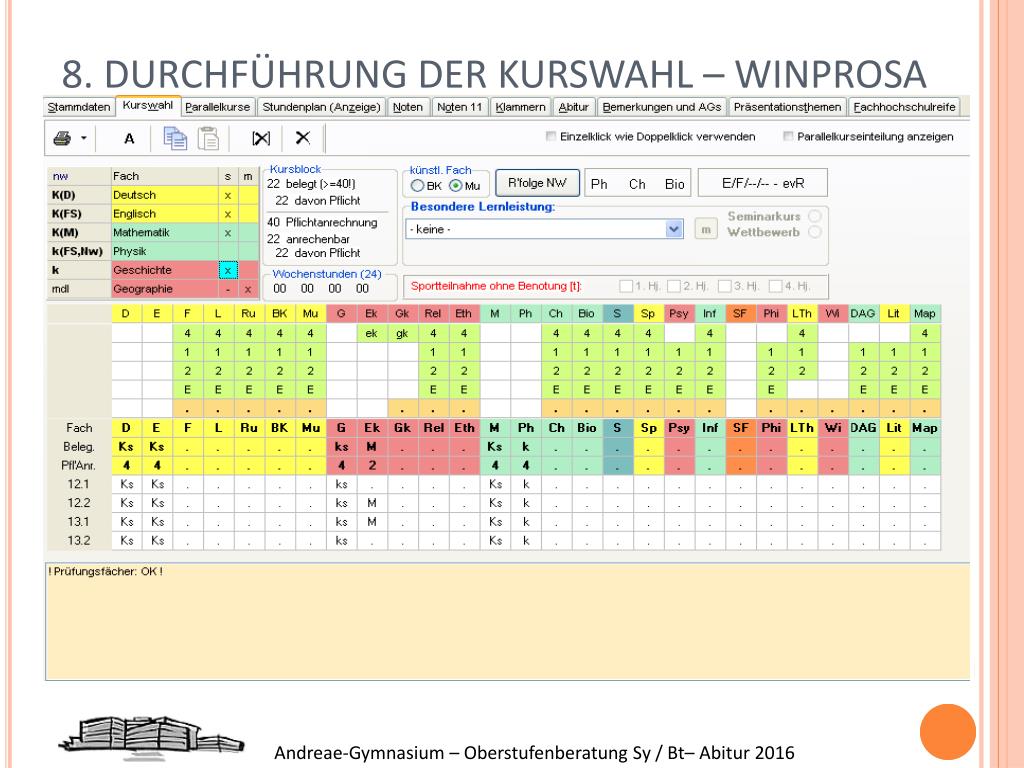Click the Mathematik subject row

153,232
